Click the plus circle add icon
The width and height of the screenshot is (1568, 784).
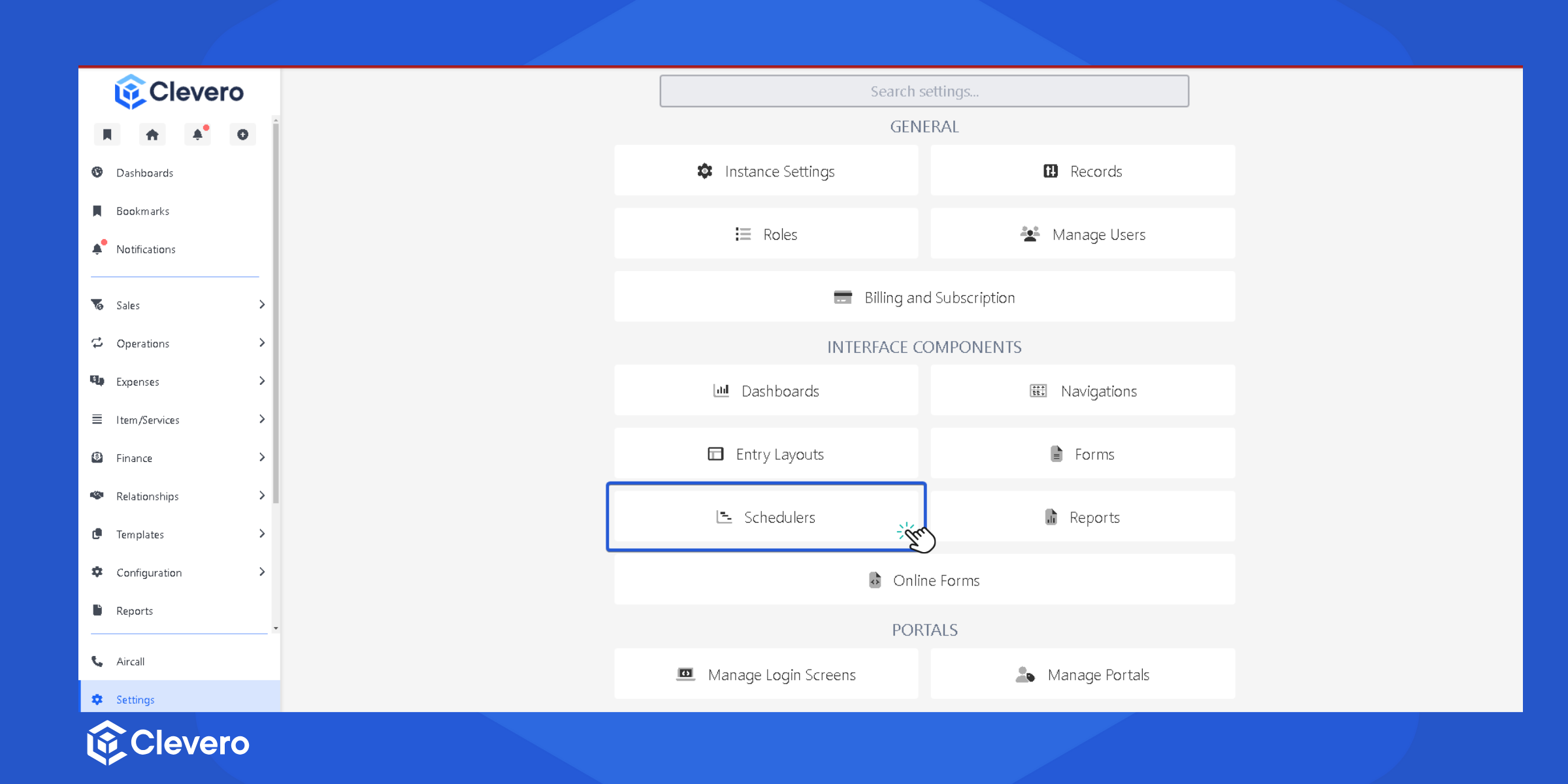click(x=242, y=135)
